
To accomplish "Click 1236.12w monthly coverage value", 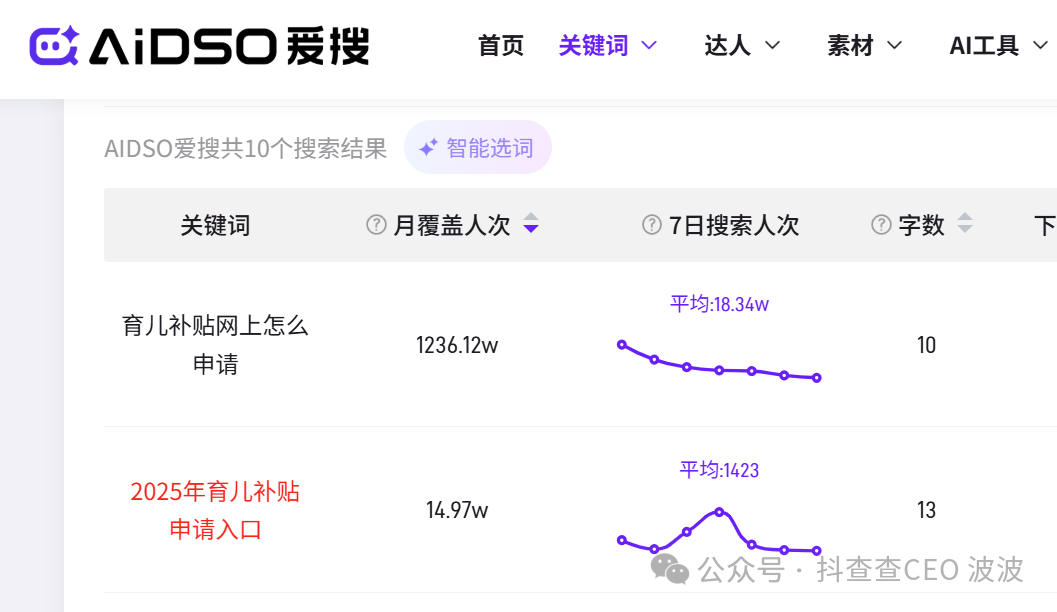I will click(457, 345).
